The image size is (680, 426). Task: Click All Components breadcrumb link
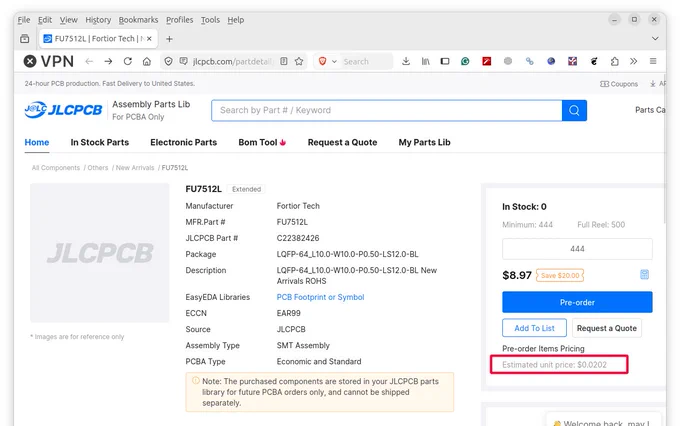(56, 168)
